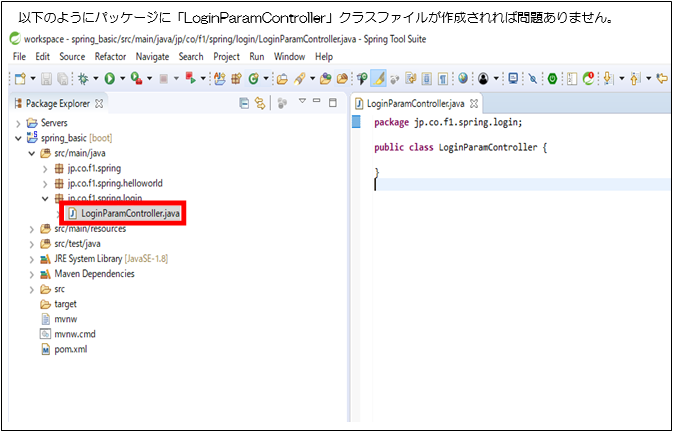Toggle Mark Occurrences highlighter icon

click(379, 77)
